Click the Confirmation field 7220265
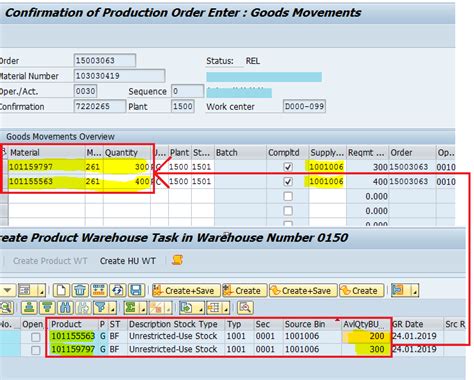Viewport: 474px width, 380px height. (x=100, y=106)
